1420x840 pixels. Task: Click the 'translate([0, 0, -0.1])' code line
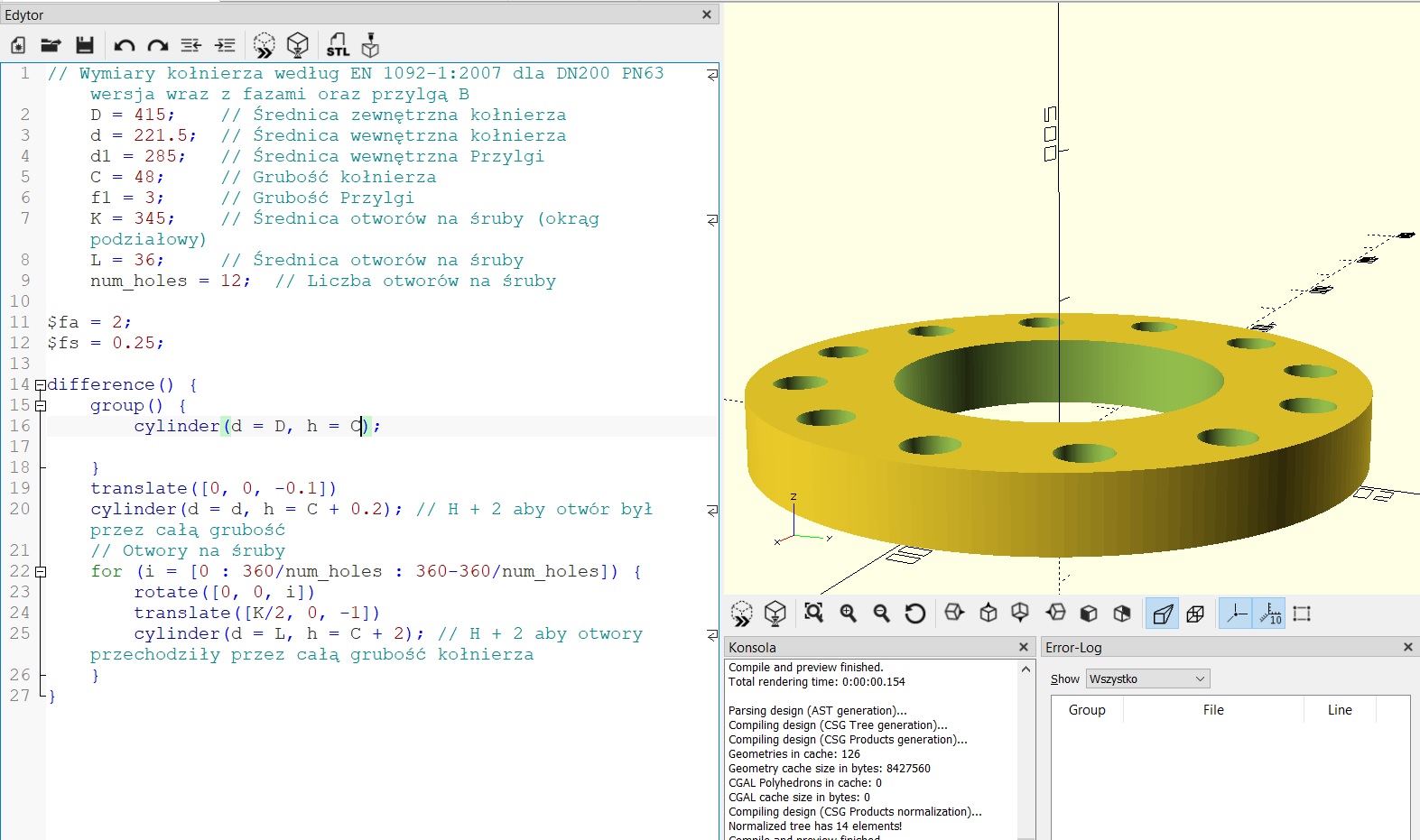[x=213, y=489]
